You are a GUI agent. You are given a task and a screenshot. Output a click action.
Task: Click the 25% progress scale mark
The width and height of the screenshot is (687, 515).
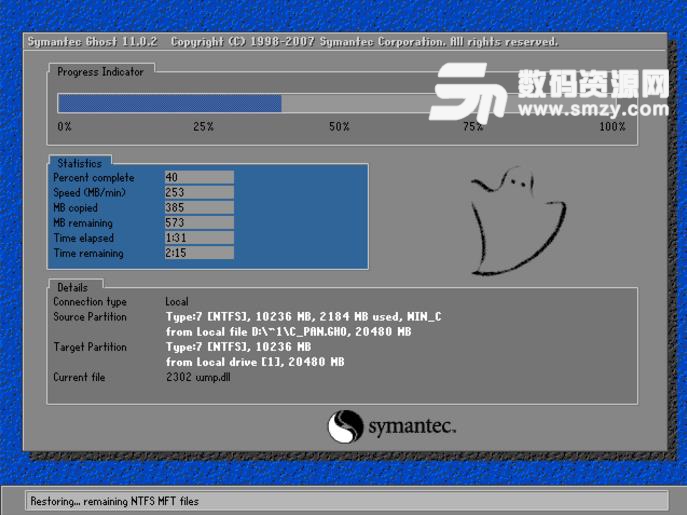tap(203, 127)
